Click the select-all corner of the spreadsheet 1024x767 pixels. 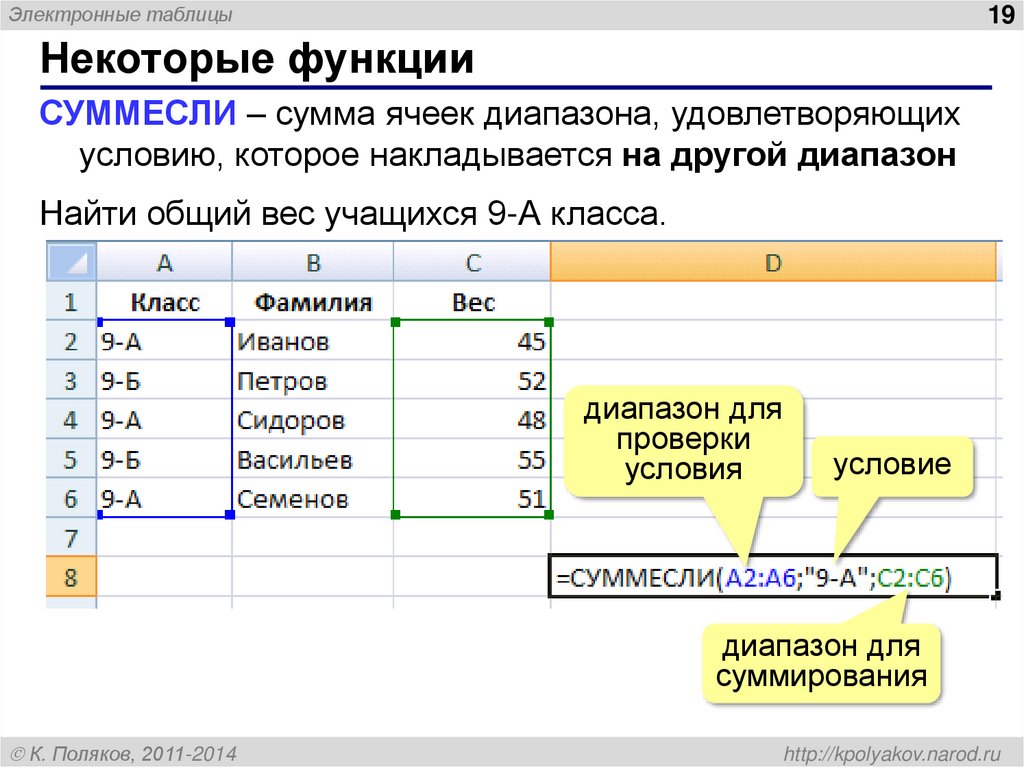(x=71, y=262)
